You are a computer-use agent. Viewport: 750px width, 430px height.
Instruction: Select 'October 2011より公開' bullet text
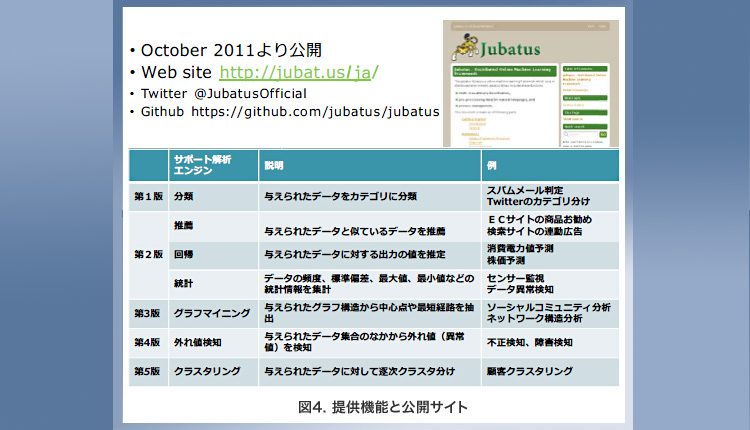pyautogui.click(x=232, y=50)
